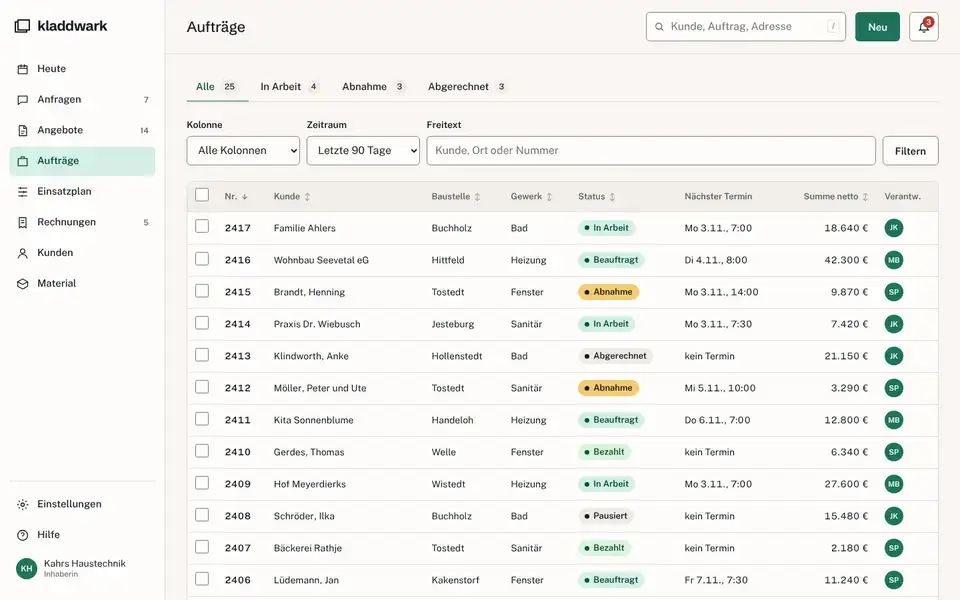Click customer Wohnbau Seevetal eG
The height and width of the screenshot is (600, 960).
pyautogui.click(x=321, y=260)
